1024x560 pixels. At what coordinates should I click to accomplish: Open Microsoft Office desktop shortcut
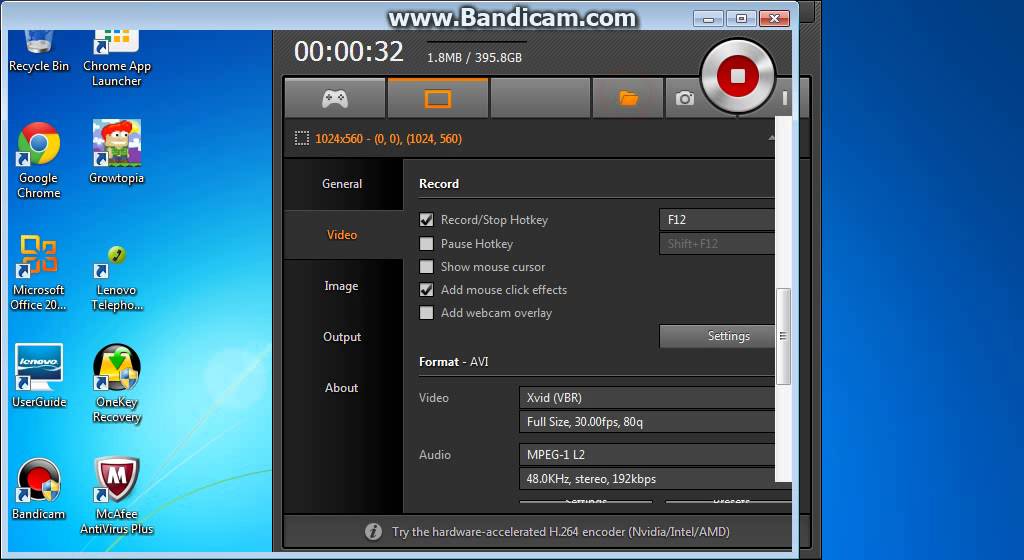[39, 273]
